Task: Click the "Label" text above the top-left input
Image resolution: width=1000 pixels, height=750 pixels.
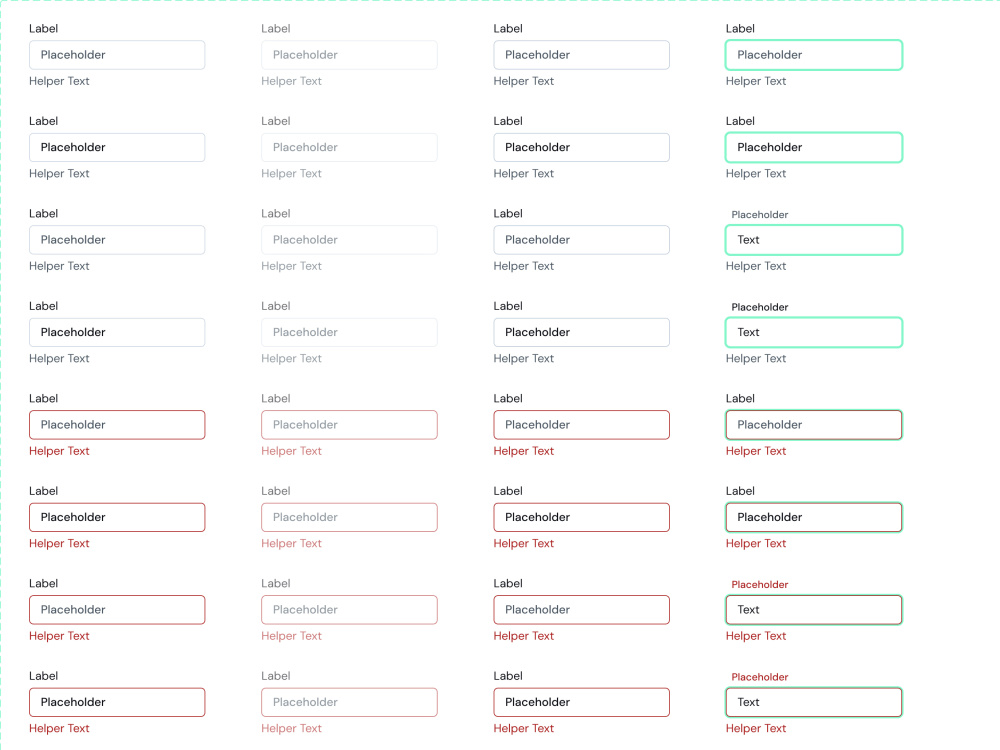Action: [43, 29]
